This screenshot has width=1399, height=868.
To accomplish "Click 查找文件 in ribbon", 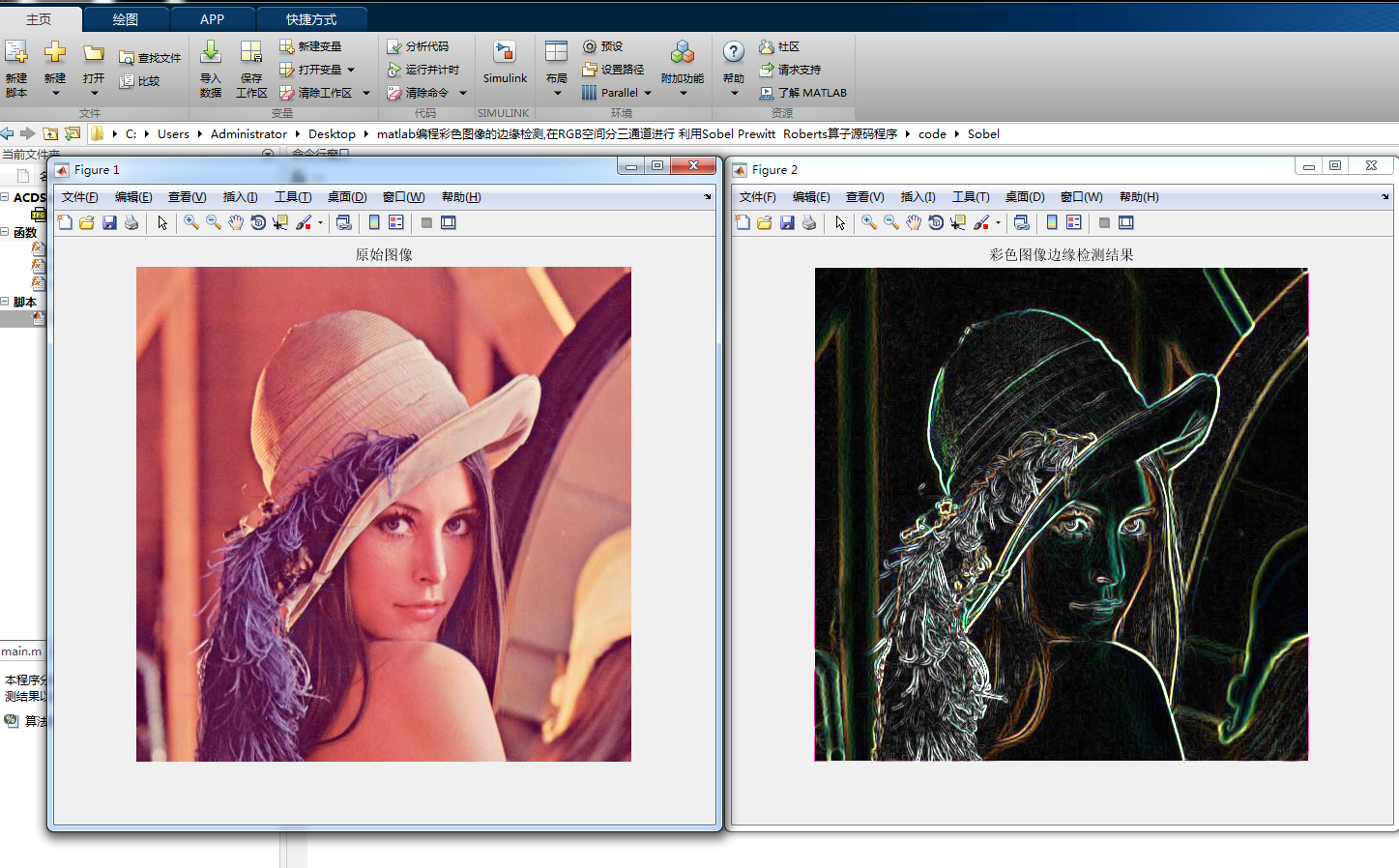I will click(x=150, y=58).
